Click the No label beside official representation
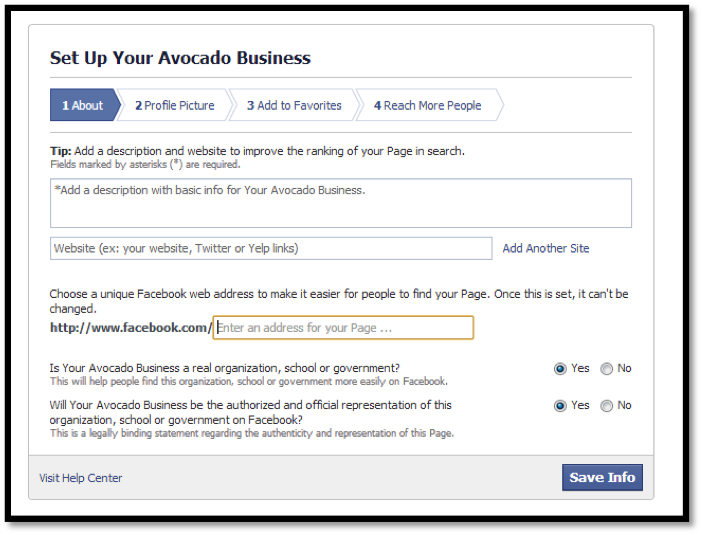 pos(624,406)
